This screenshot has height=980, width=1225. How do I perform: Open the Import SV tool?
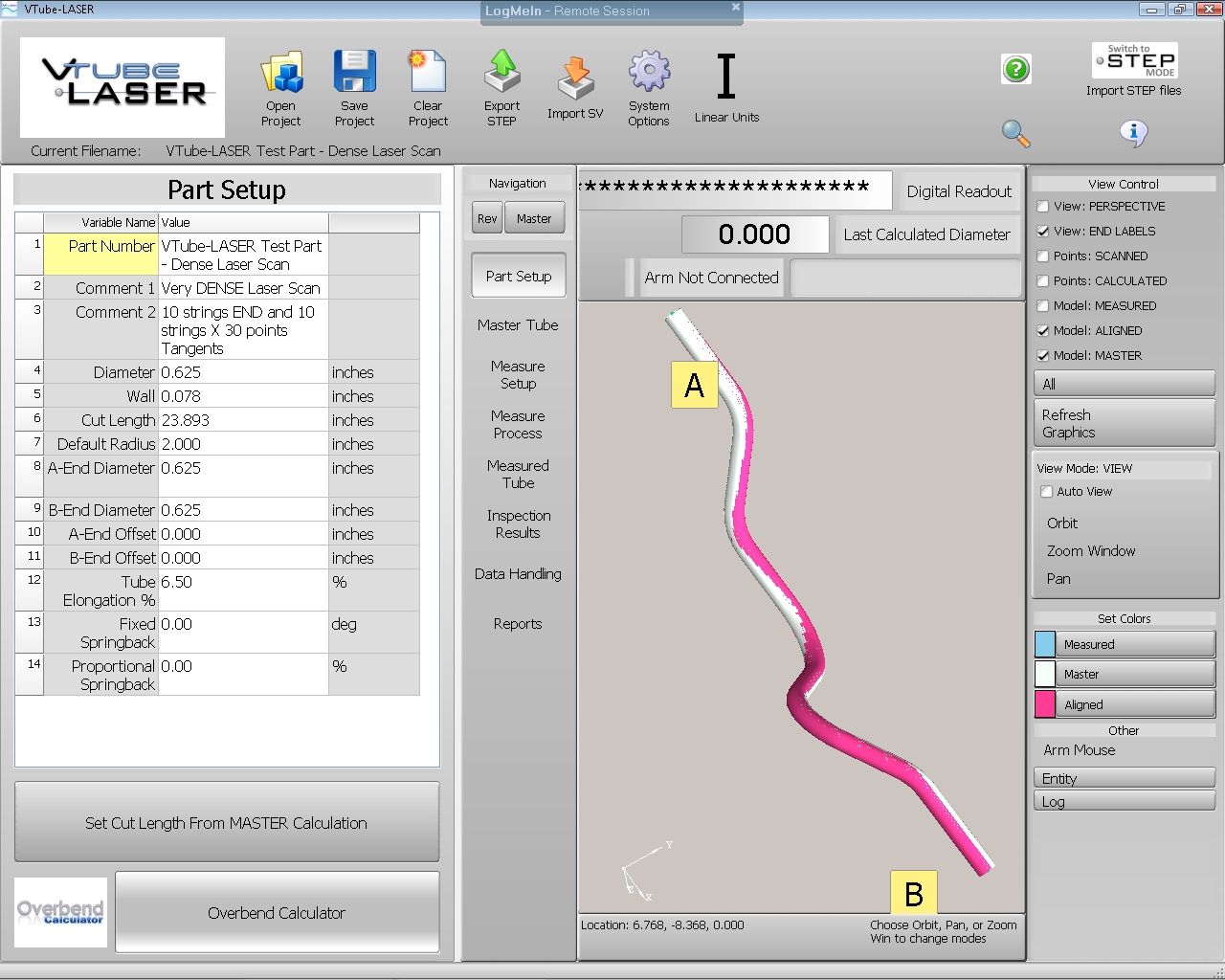[575, 79]
